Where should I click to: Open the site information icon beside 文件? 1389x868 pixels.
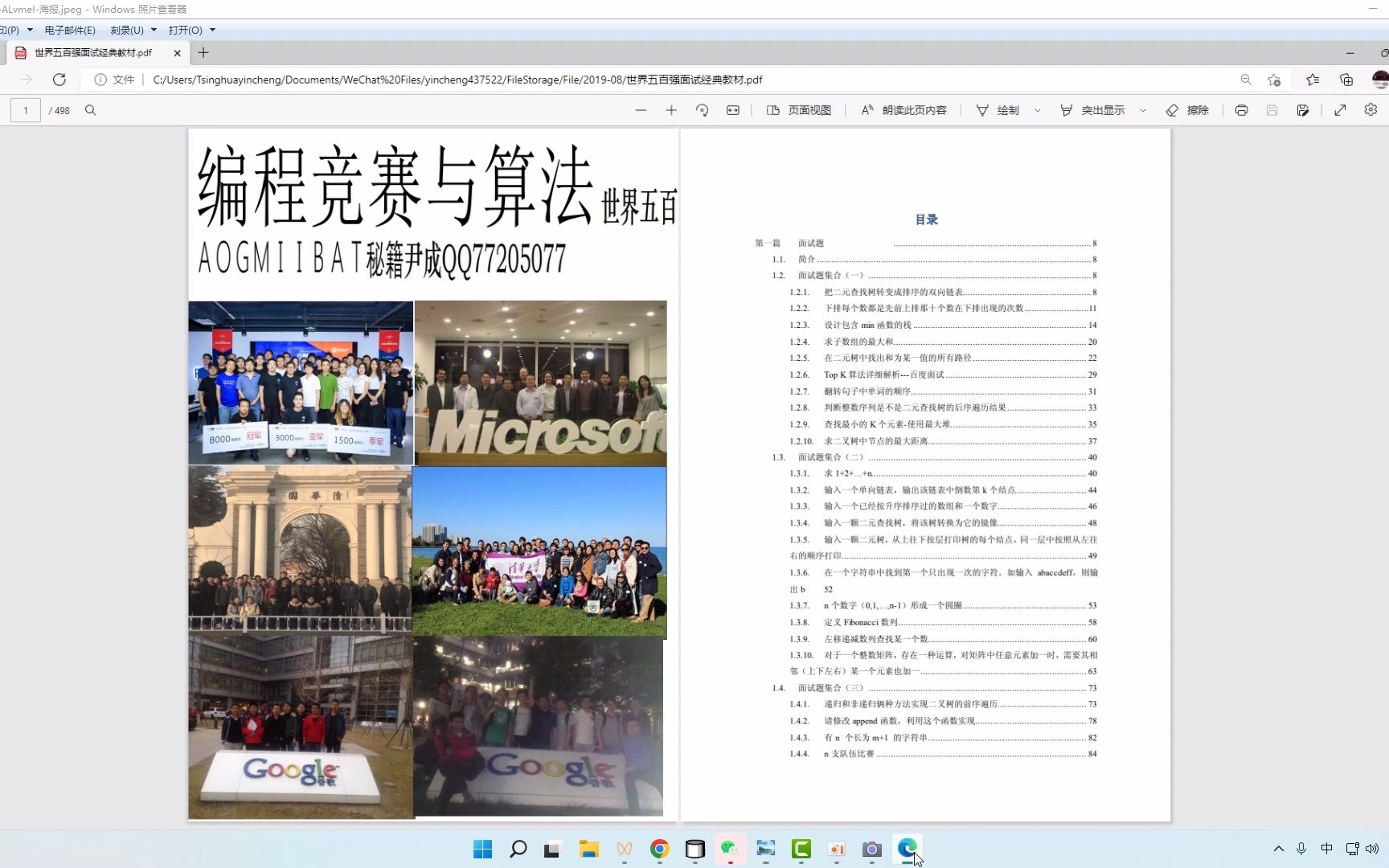tap(100, 80)
